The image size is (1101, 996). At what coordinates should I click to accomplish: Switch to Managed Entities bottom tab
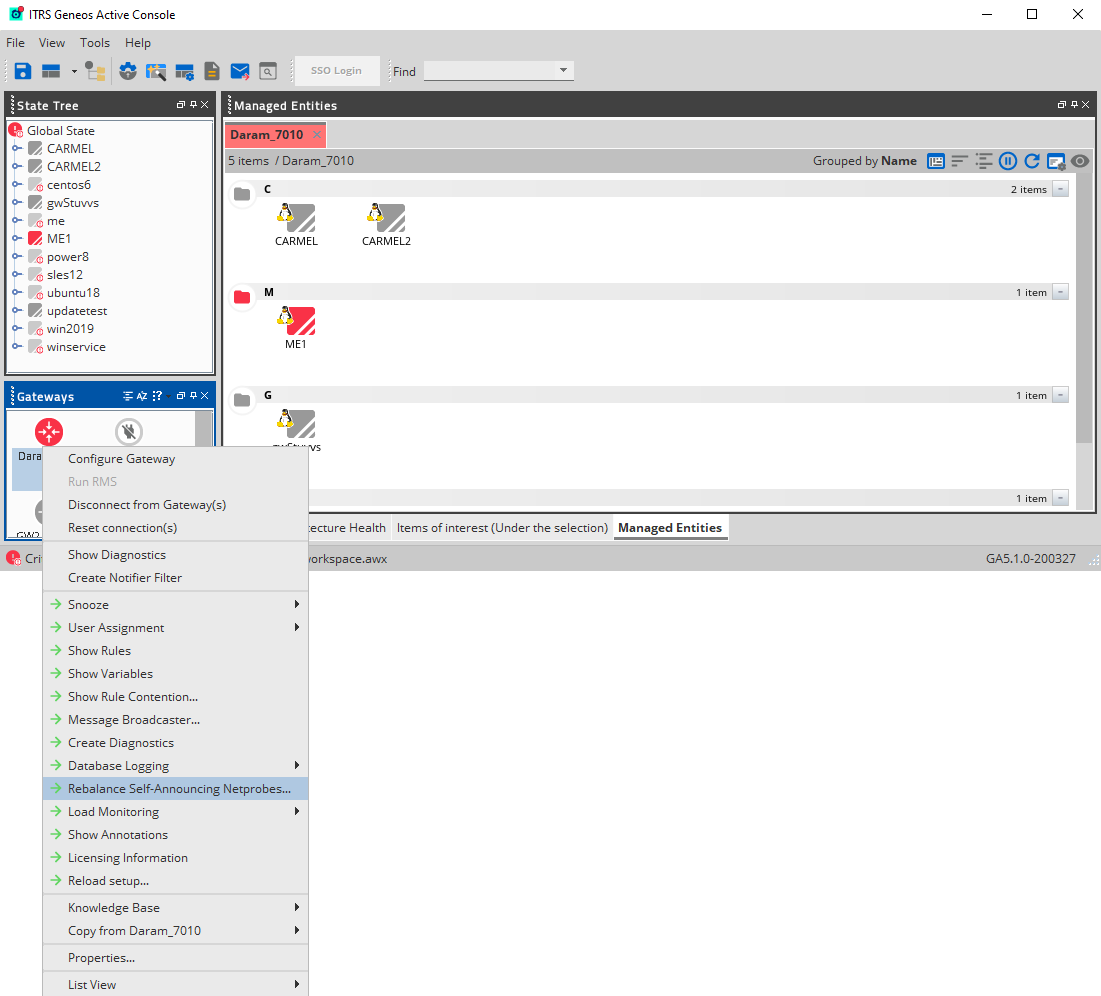click(670, 528)
